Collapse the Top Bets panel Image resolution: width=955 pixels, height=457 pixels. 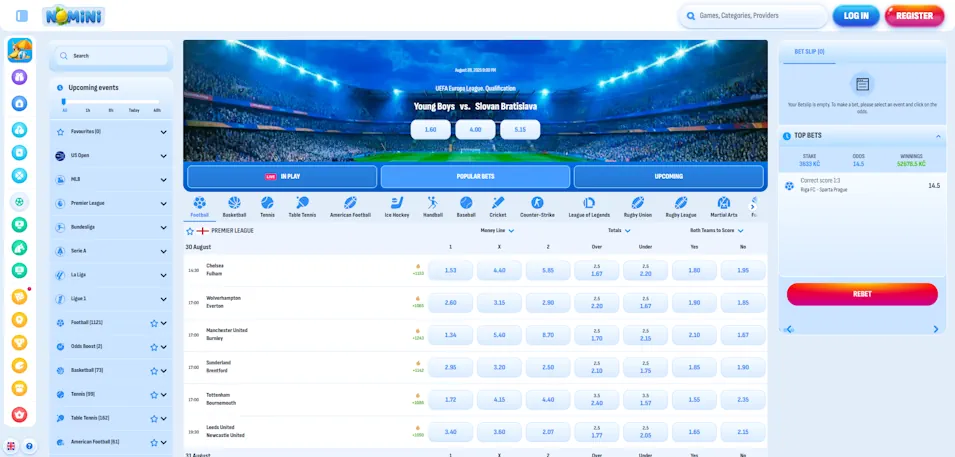pos(937,136)
